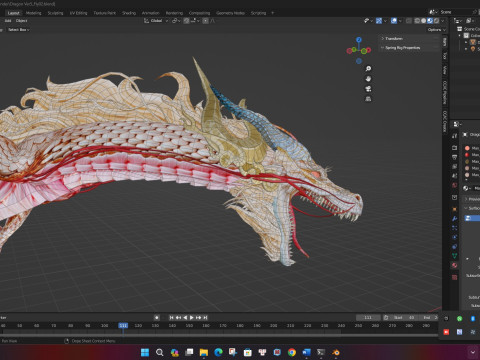Click the red X axis on navigation gizmo
The image size is (480, 360).
point(369,50)
